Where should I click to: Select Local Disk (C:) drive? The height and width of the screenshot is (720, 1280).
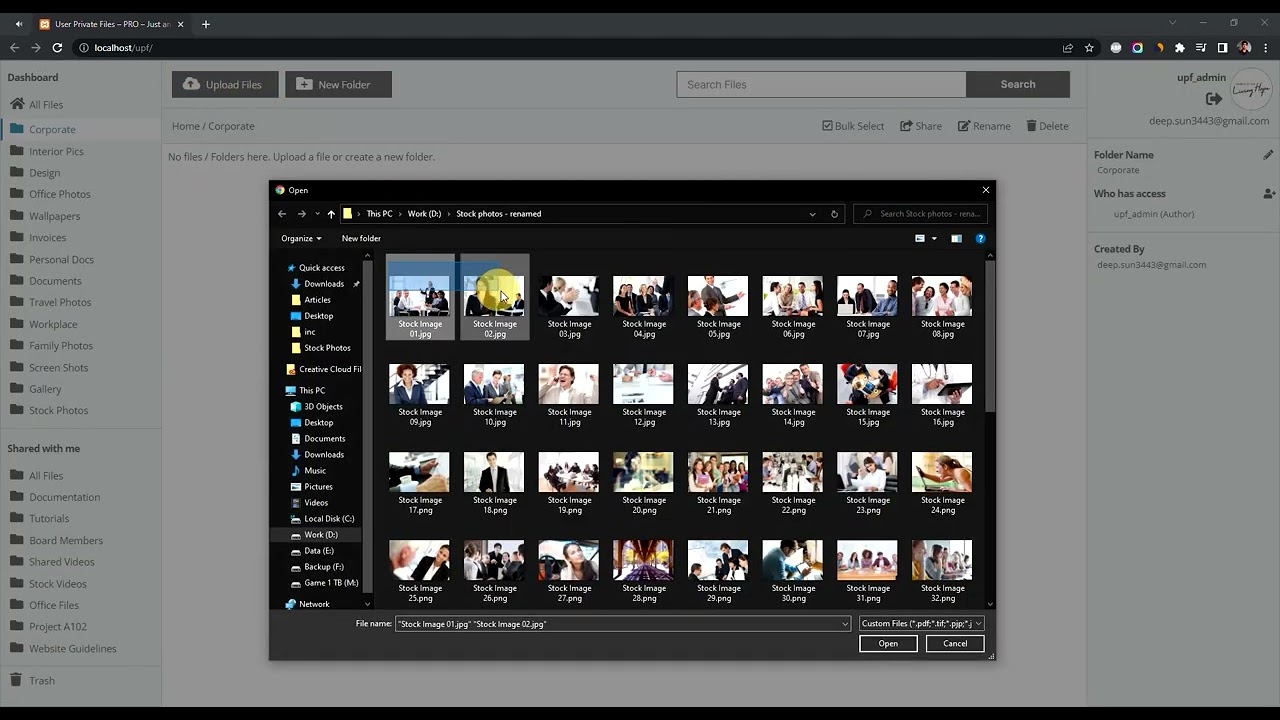click(x=329, y=519)
